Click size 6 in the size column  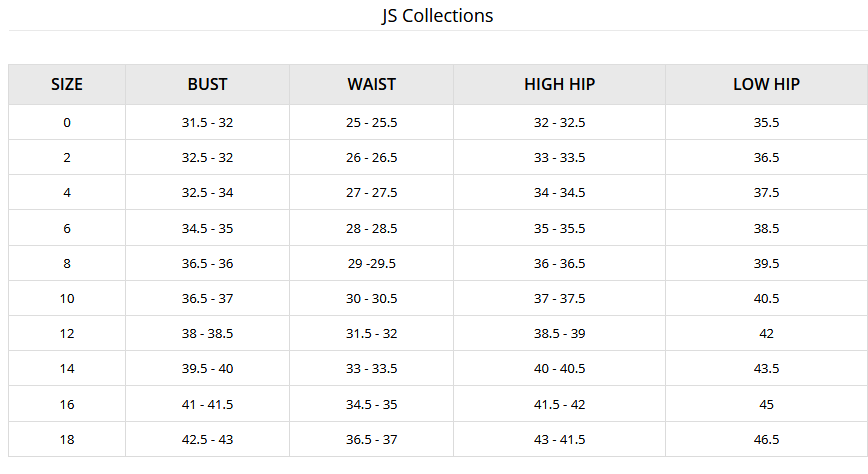[x=67, y=228]
